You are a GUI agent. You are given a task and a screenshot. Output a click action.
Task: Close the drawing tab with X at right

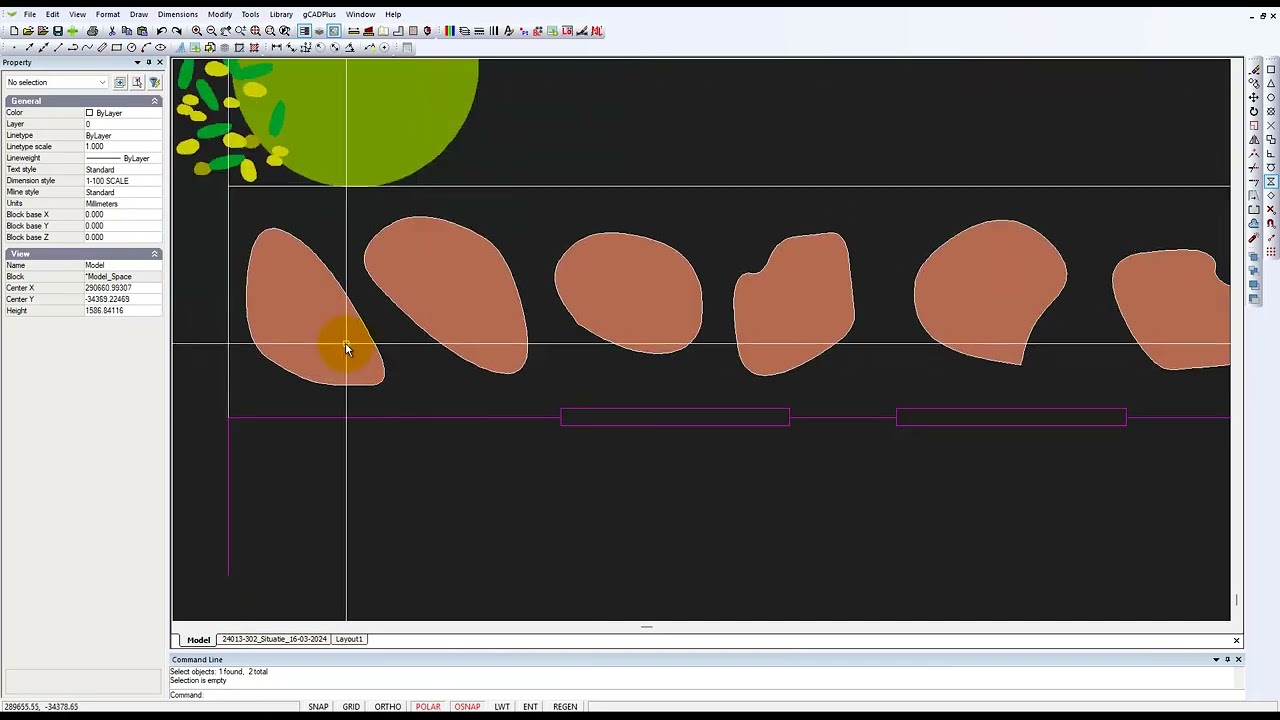[1236, 640]
